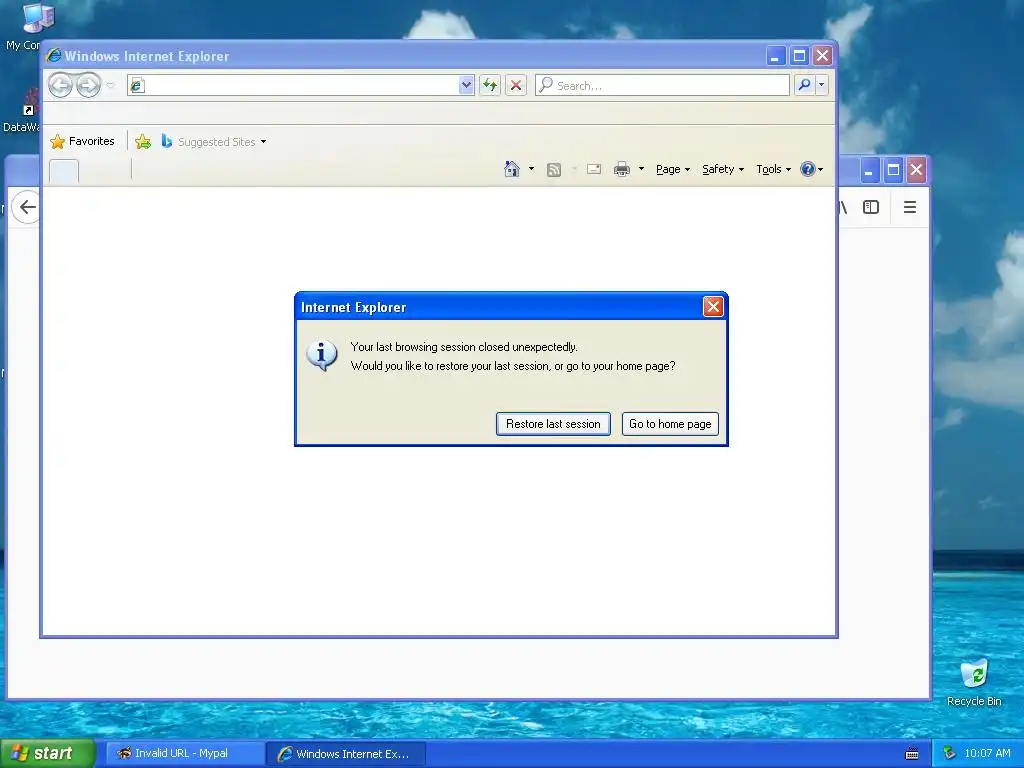Switch to Invalid URL - Mypal taskbar item
1024x768 pixels.
click(184, 754)
